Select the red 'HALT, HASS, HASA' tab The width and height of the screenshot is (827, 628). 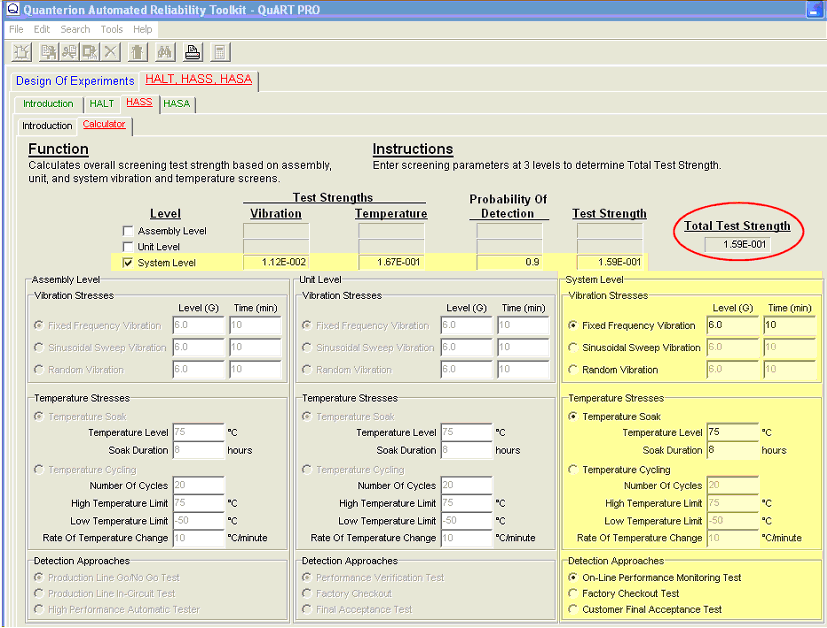(199, 80)
